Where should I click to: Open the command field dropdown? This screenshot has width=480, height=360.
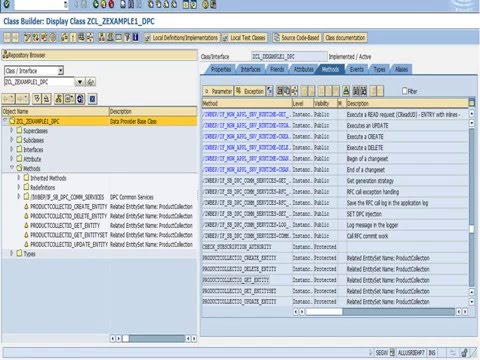point(66,4)
